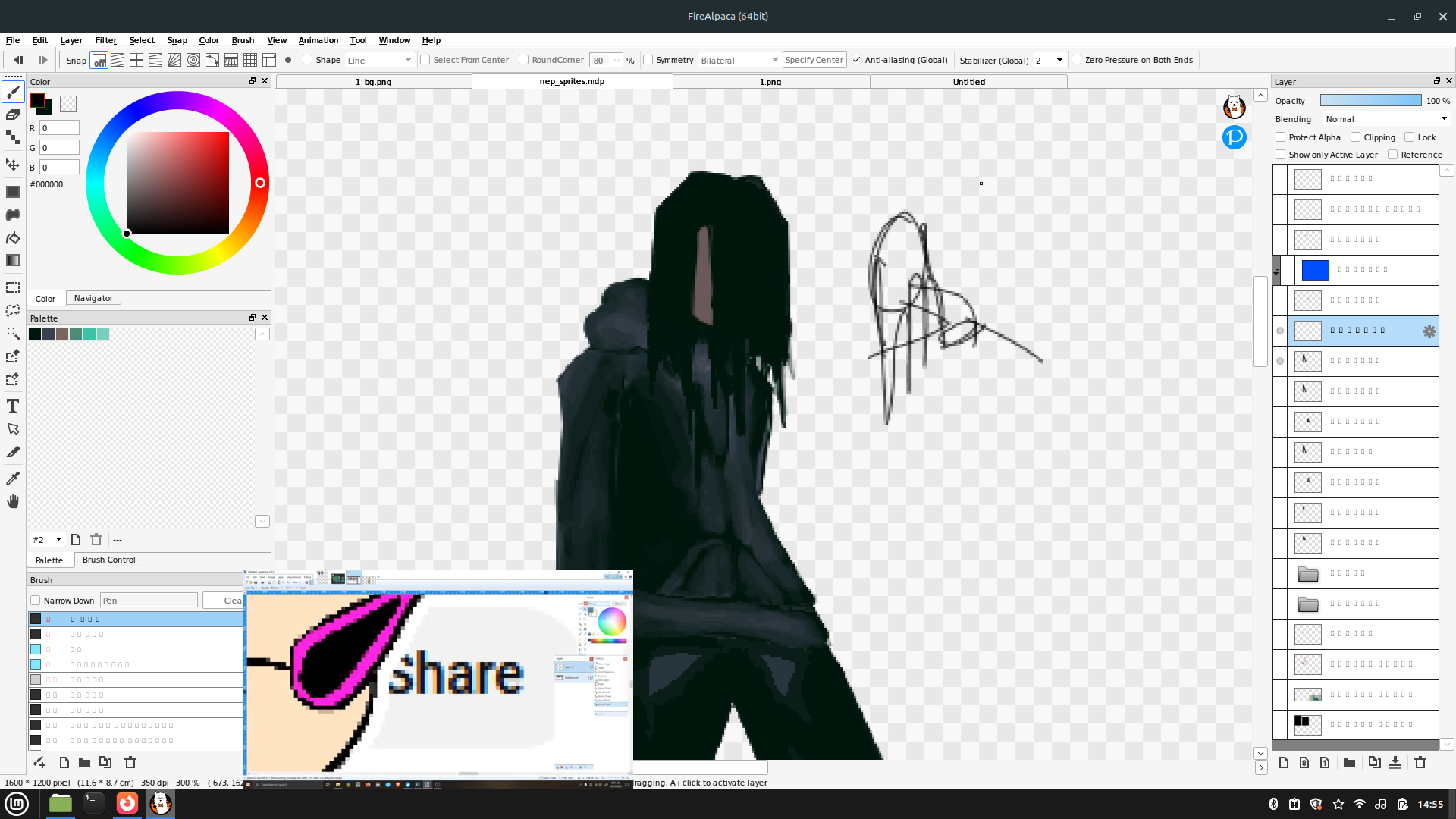Screen dimensions: 1456x819
Task: Open the Filter menu
Action: [x=105, y=40]
